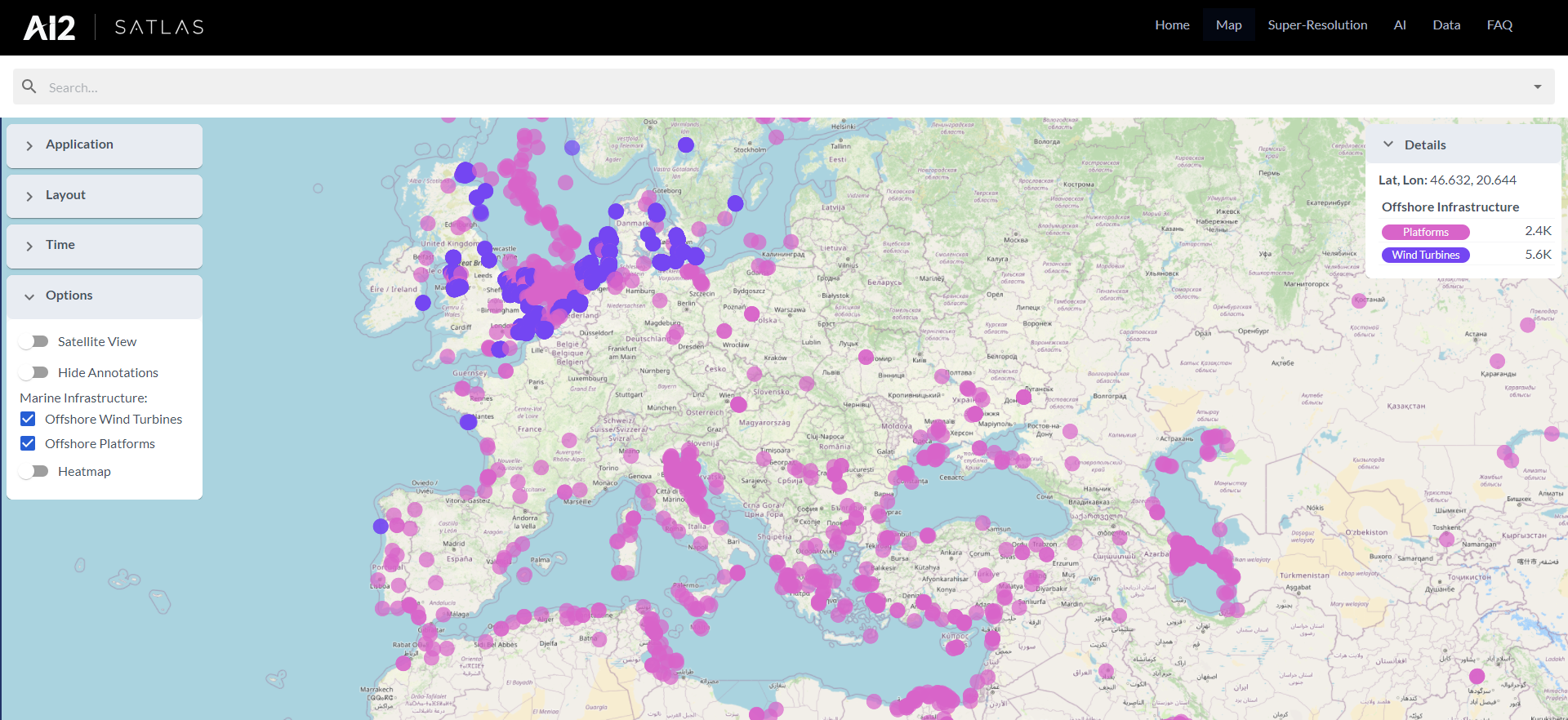Click the search magnifier icon
The width and height of the screenshot is (1568, 720).
click(x=29, y=87)
